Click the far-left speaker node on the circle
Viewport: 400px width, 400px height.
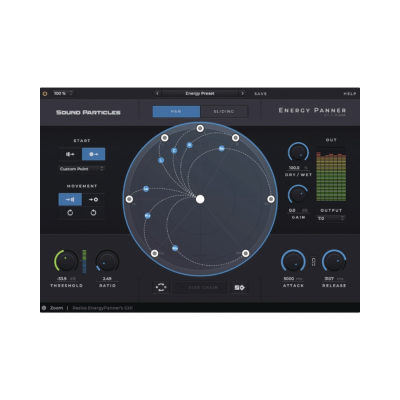(129, 199)
